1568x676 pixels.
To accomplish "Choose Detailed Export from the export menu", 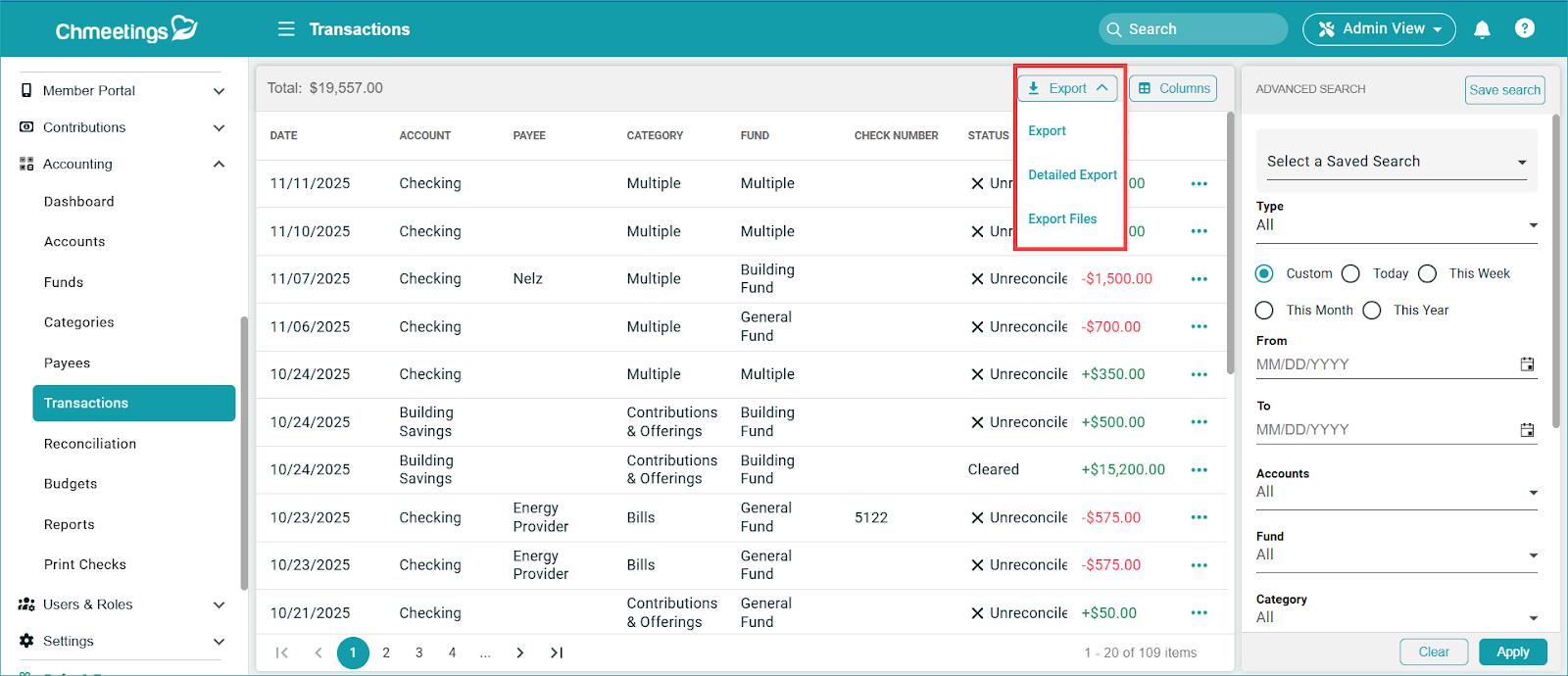I will click(x=1072, y=175).
